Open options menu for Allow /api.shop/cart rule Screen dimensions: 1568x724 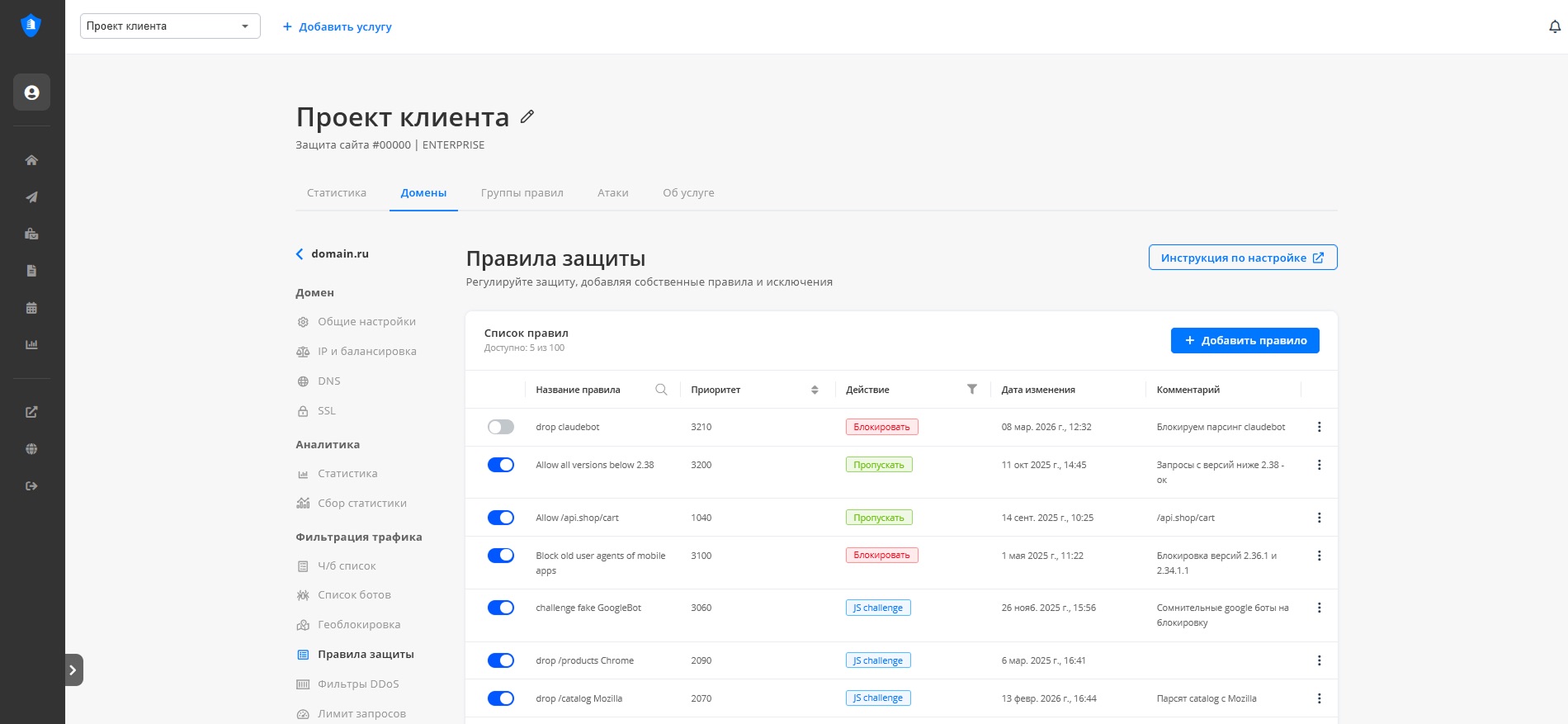(x=1319, y=518)
